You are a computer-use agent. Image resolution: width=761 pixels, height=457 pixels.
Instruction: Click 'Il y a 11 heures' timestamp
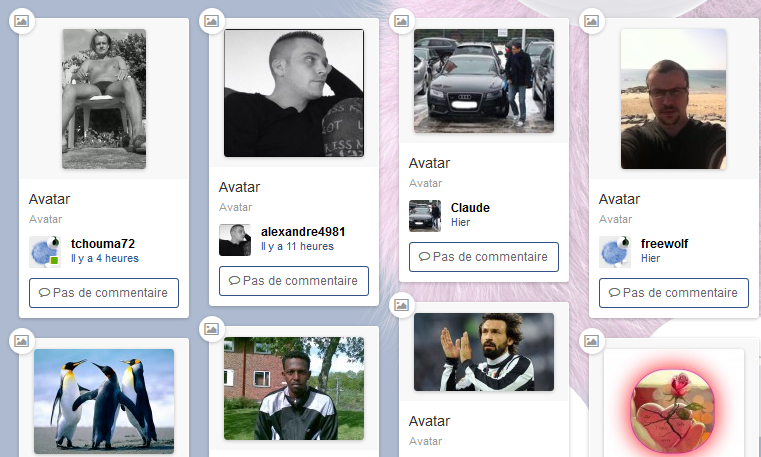coord(298,246)
